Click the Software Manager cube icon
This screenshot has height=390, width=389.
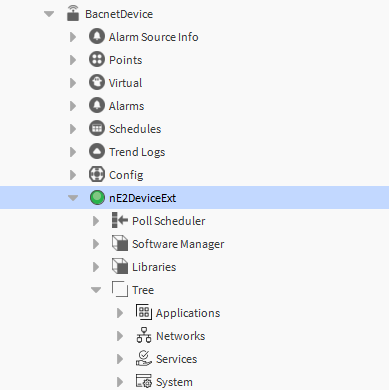coord(120,243)
